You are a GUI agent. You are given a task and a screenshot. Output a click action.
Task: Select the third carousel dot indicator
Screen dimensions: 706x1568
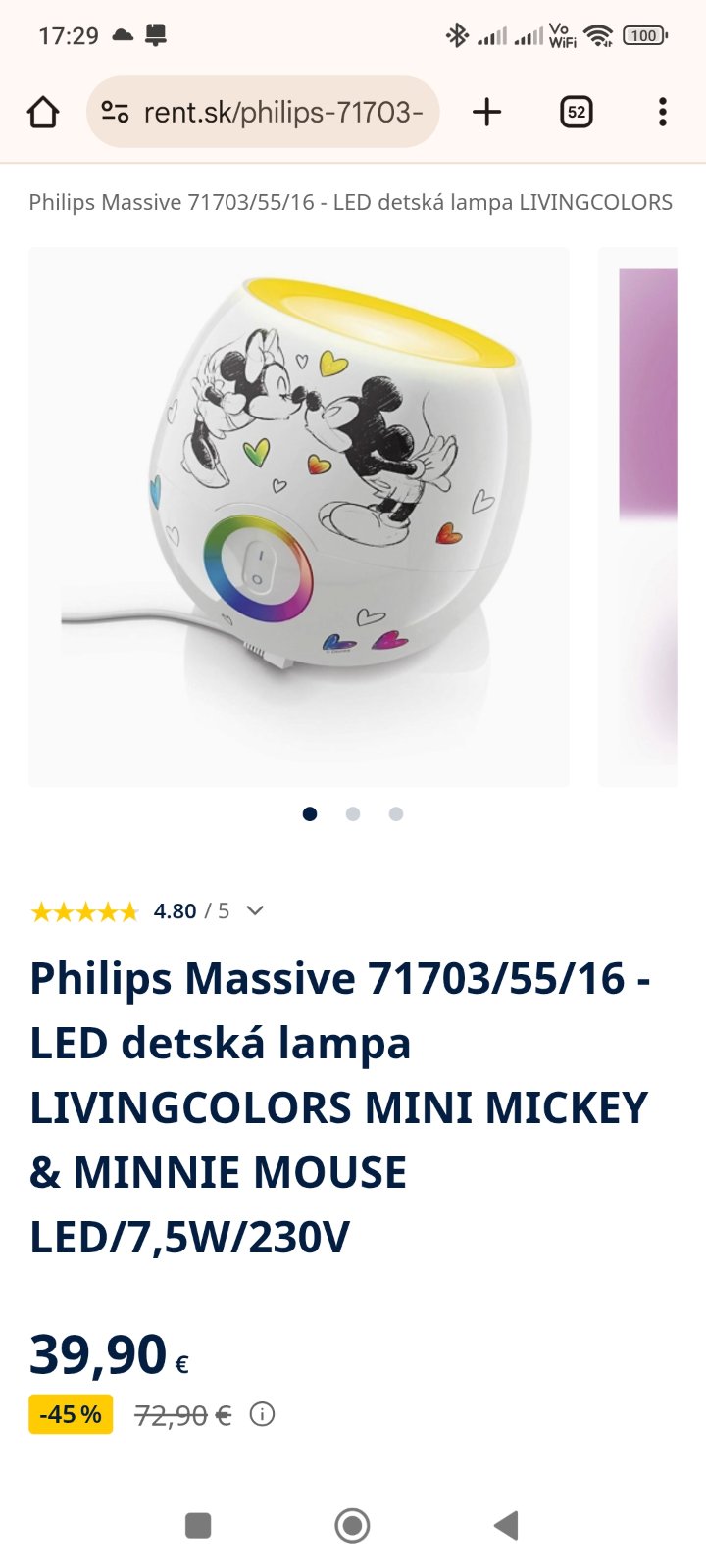(x=396, y=813)
